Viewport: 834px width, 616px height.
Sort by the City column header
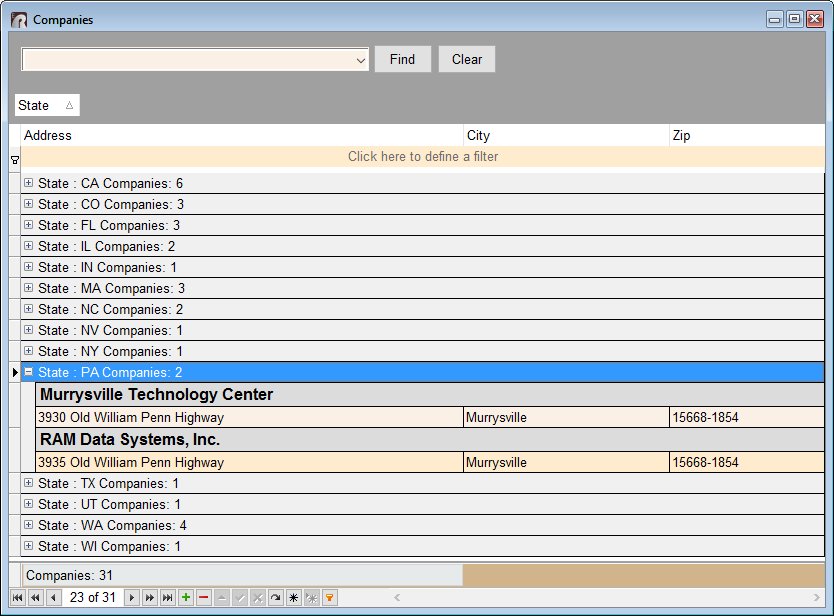565,135
